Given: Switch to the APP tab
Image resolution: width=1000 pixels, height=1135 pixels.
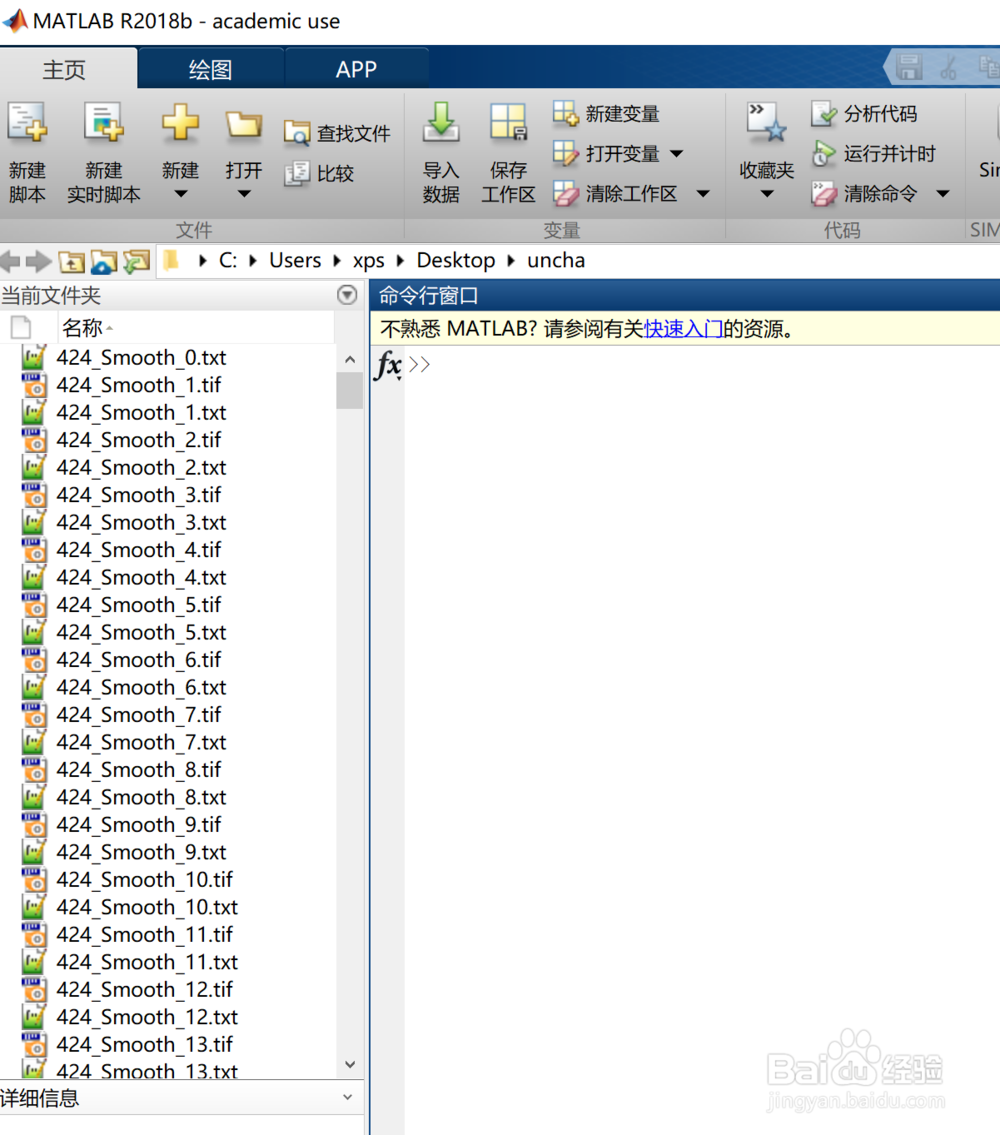Looking at the screenshot, I should [356, 69].
